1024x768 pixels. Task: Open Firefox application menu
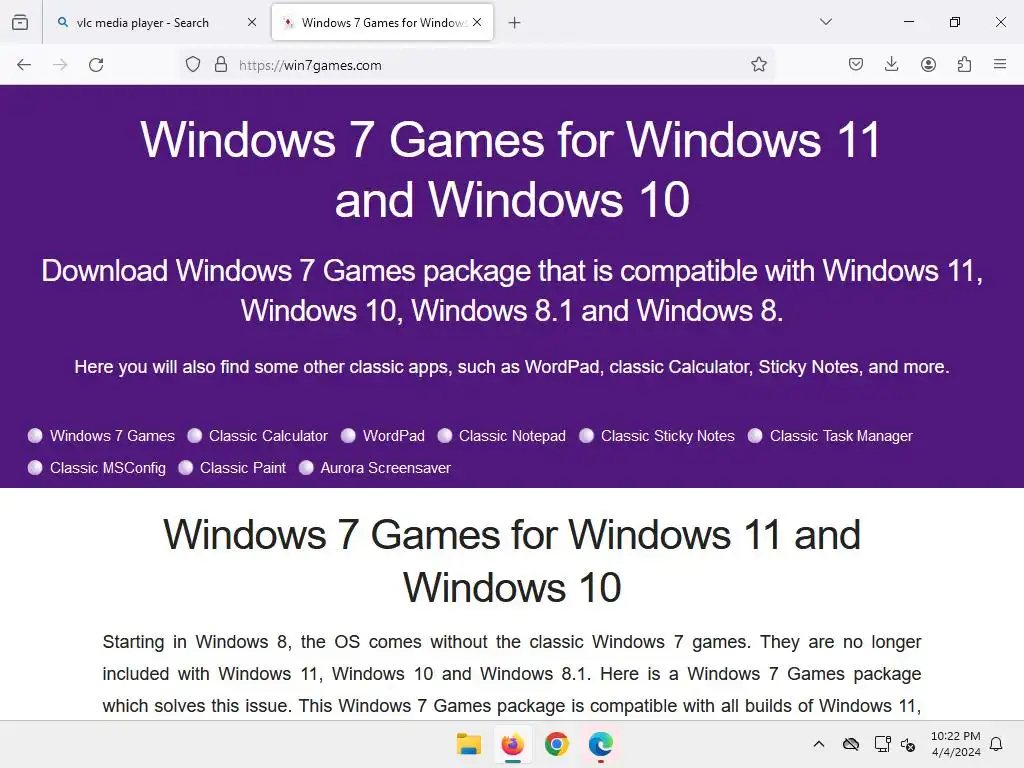click(x=1000, y=65)
